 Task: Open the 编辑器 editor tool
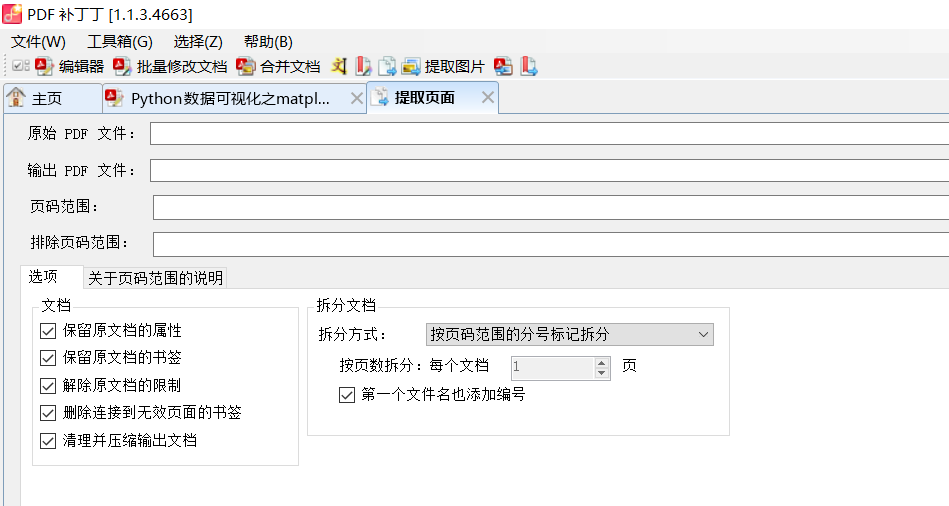70,66
